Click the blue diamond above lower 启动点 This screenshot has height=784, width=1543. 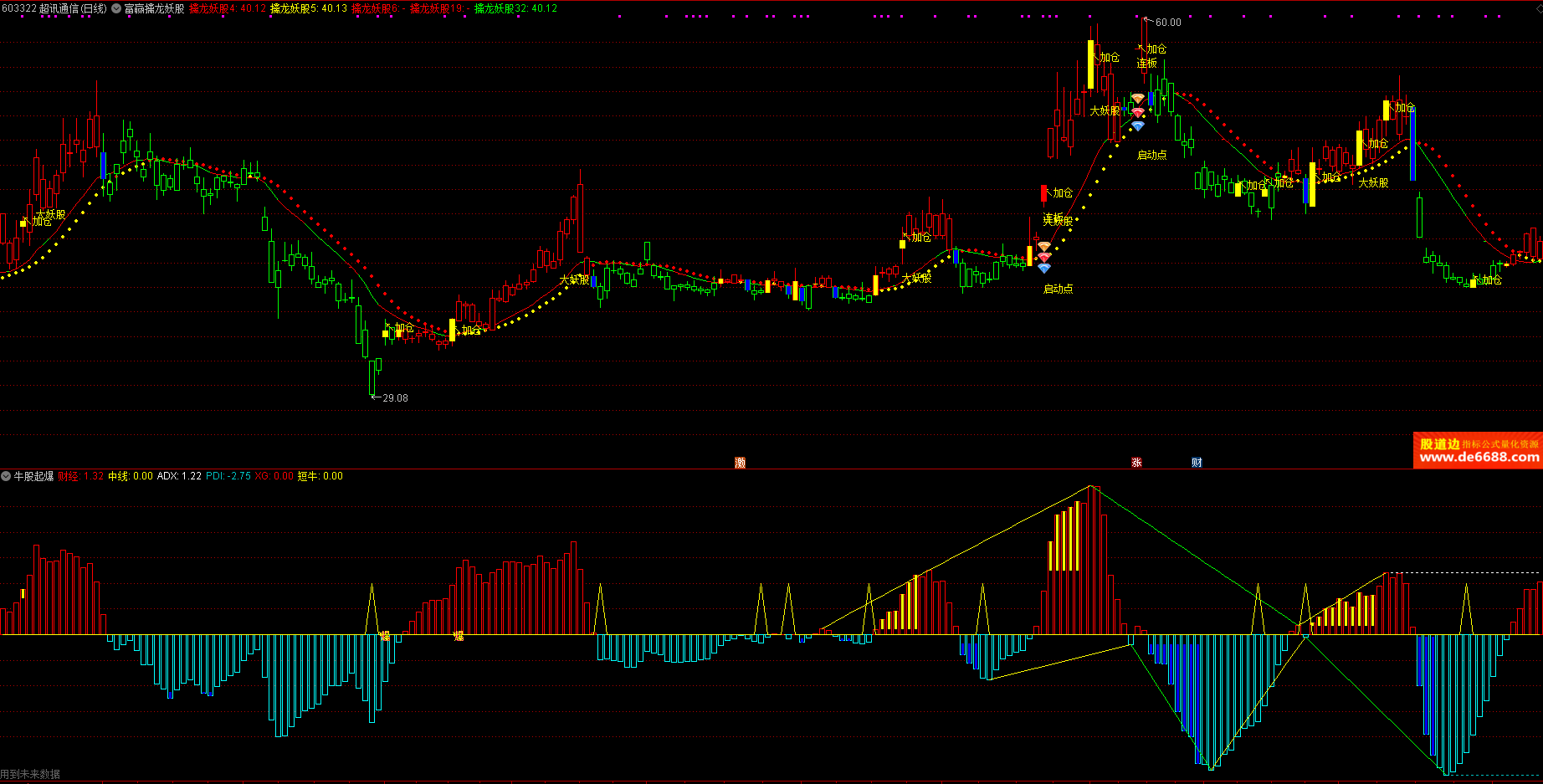click(1043, 269)
